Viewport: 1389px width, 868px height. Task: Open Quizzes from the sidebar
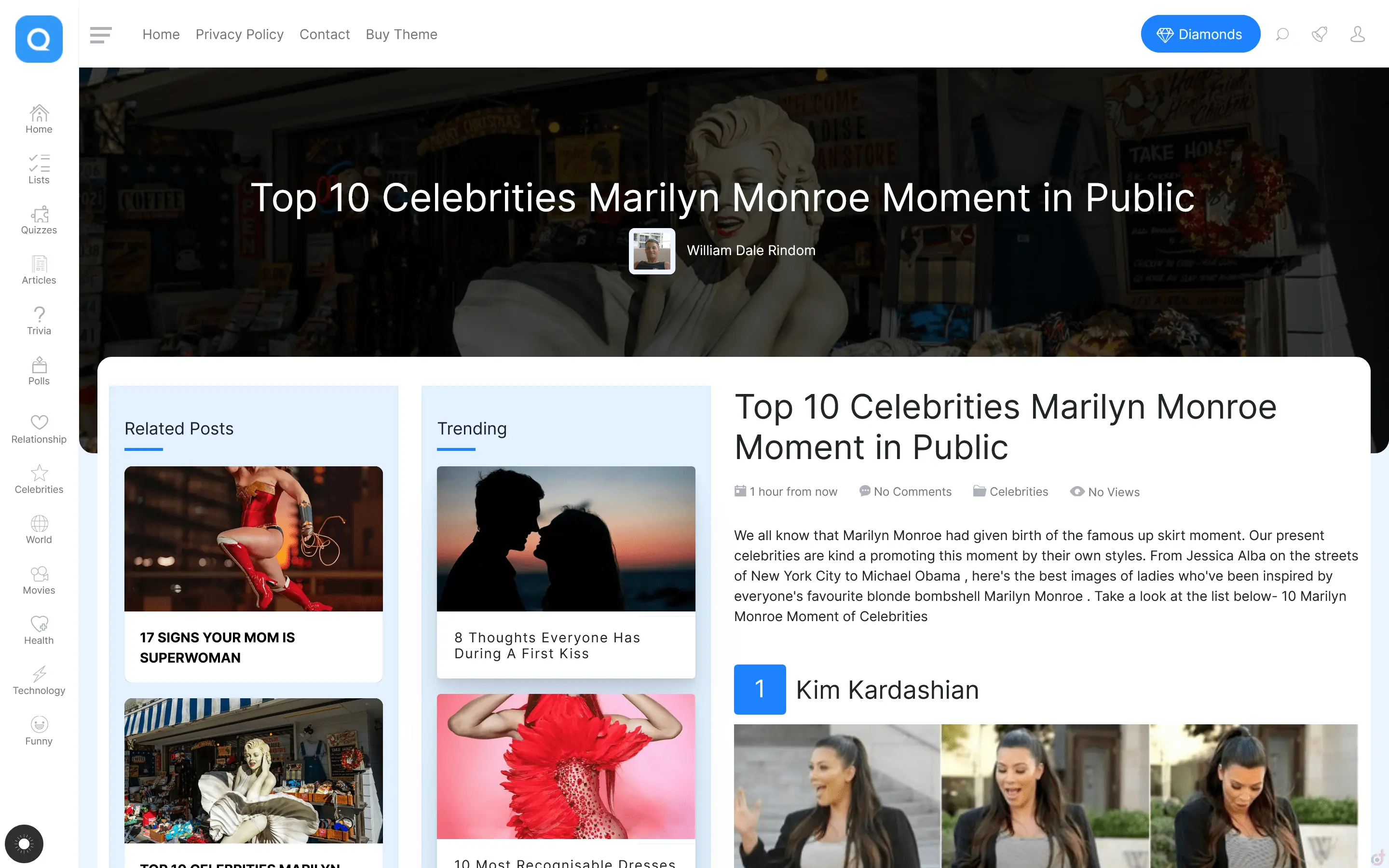pyautogui.click(x=39, y=220)
